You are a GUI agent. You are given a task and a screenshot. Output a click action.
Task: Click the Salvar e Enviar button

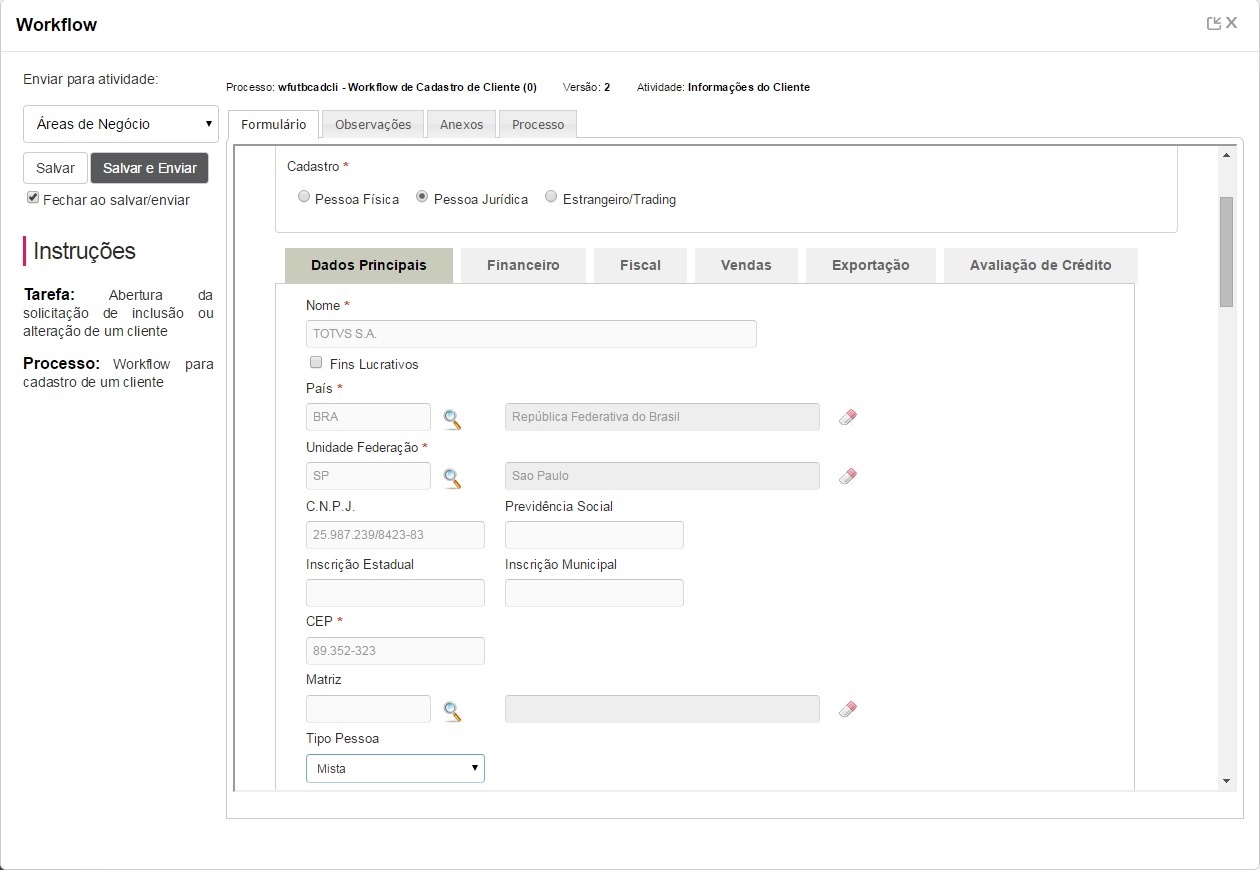point(150,168)
